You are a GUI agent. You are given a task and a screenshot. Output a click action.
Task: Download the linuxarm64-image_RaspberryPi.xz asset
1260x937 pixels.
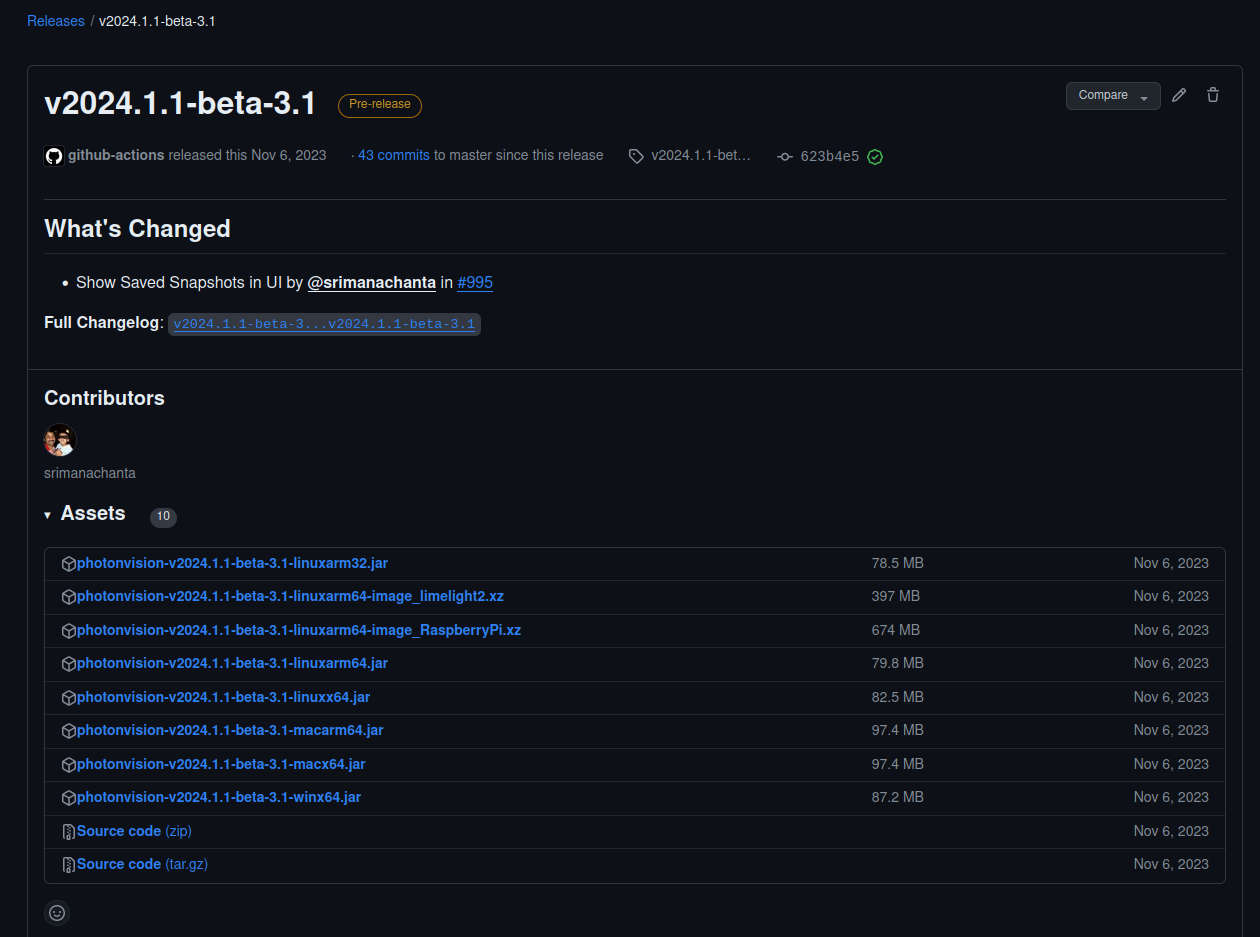pos(299,630)
